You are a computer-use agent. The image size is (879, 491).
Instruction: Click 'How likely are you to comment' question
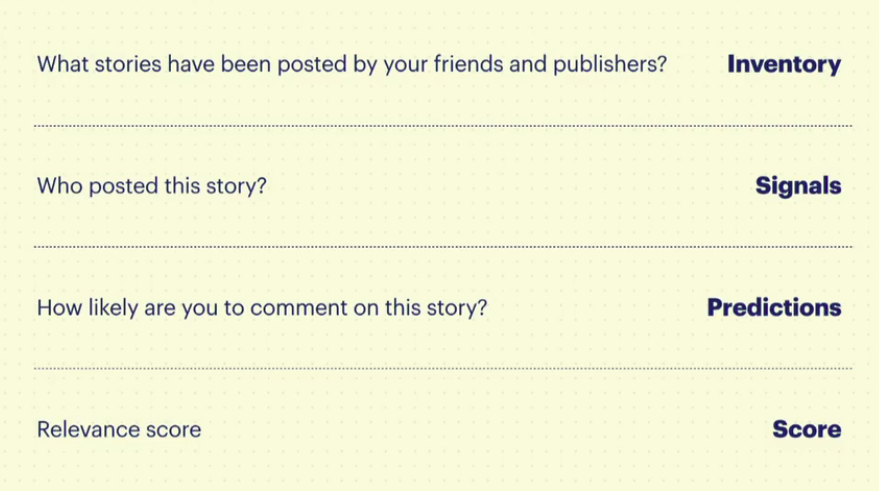pyautogui.click(x=262, y=308)
